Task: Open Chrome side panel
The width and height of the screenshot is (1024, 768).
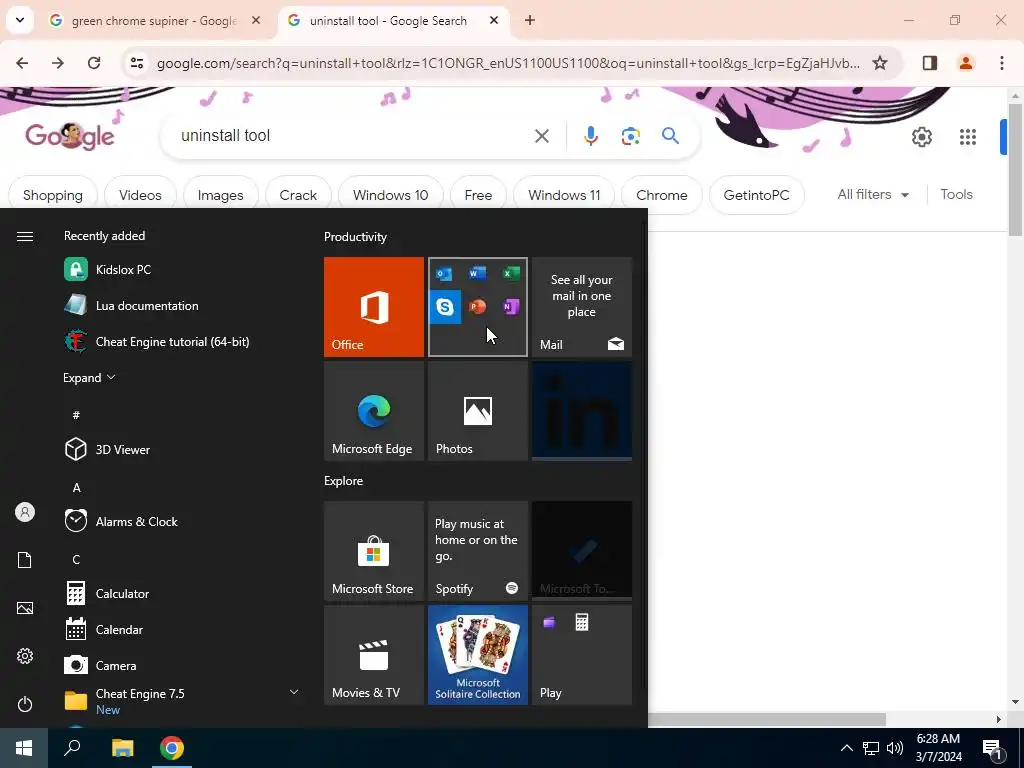Action: (x=929, y=63)
